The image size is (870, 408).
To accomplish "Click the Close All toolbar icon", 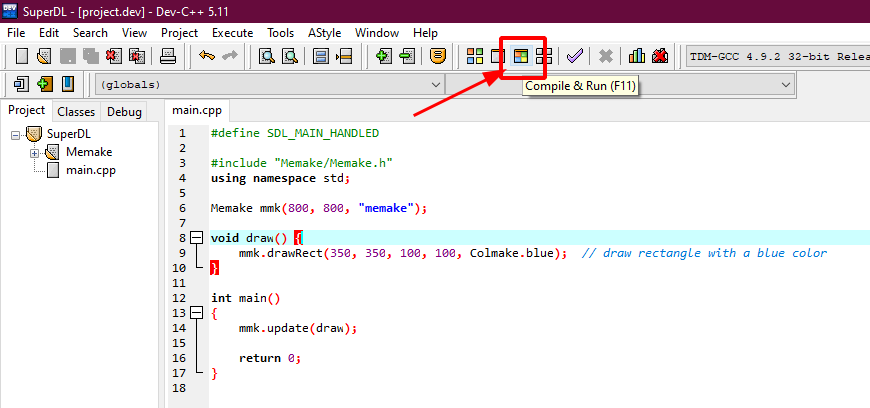I will coord(137,56).
